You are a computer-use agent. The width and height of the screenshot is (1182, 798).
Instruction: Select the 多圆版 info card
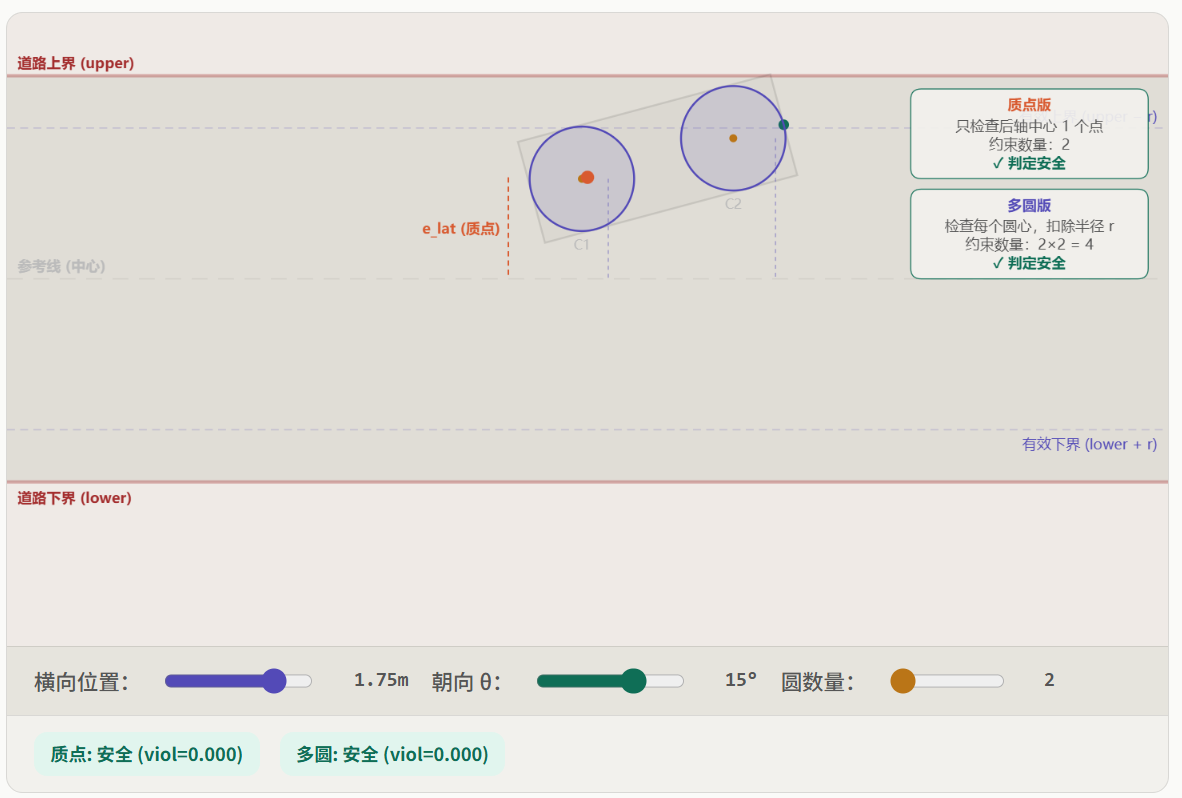(1028, 234)
